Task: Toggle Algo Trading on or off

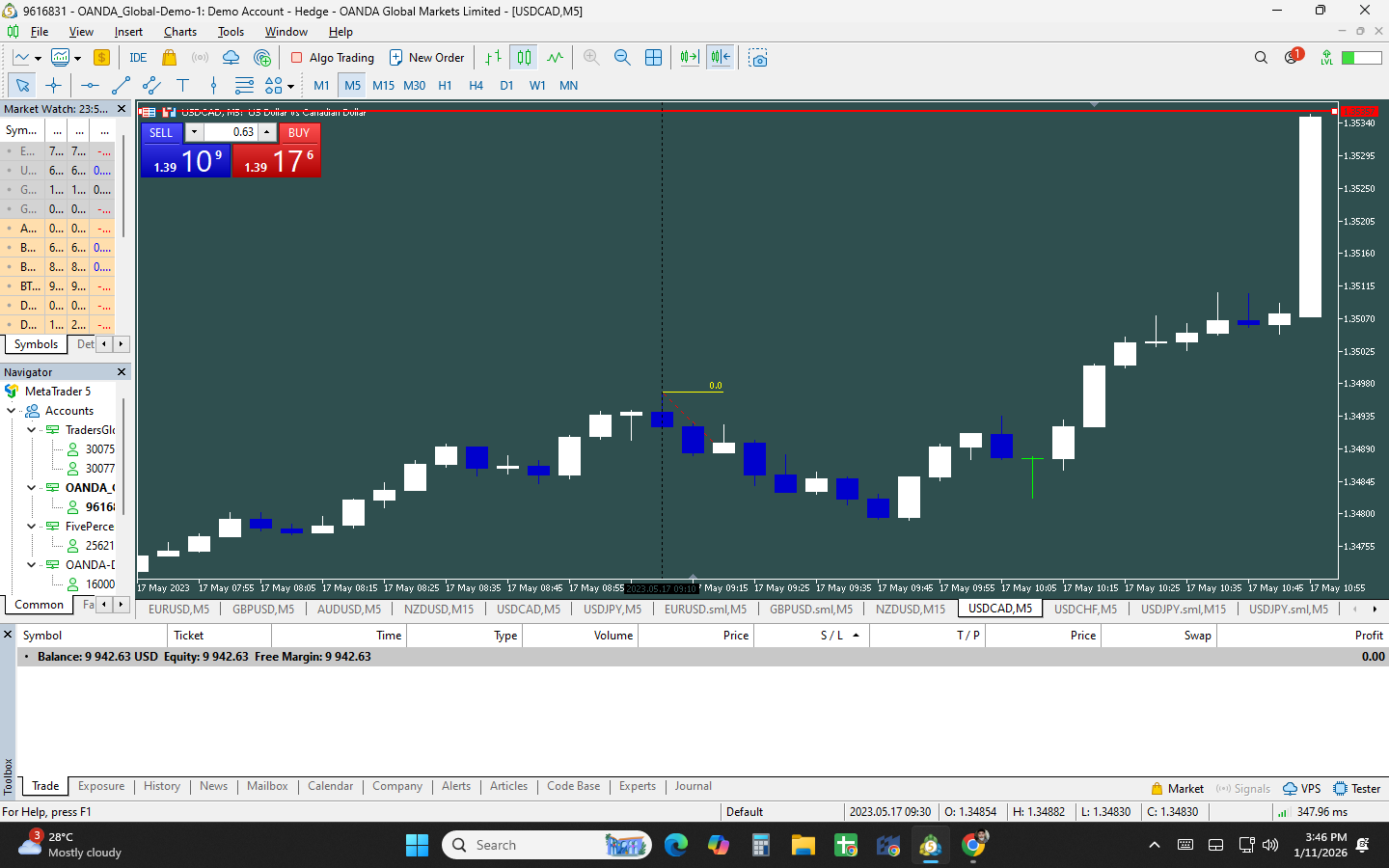Action: coord(333,58)
